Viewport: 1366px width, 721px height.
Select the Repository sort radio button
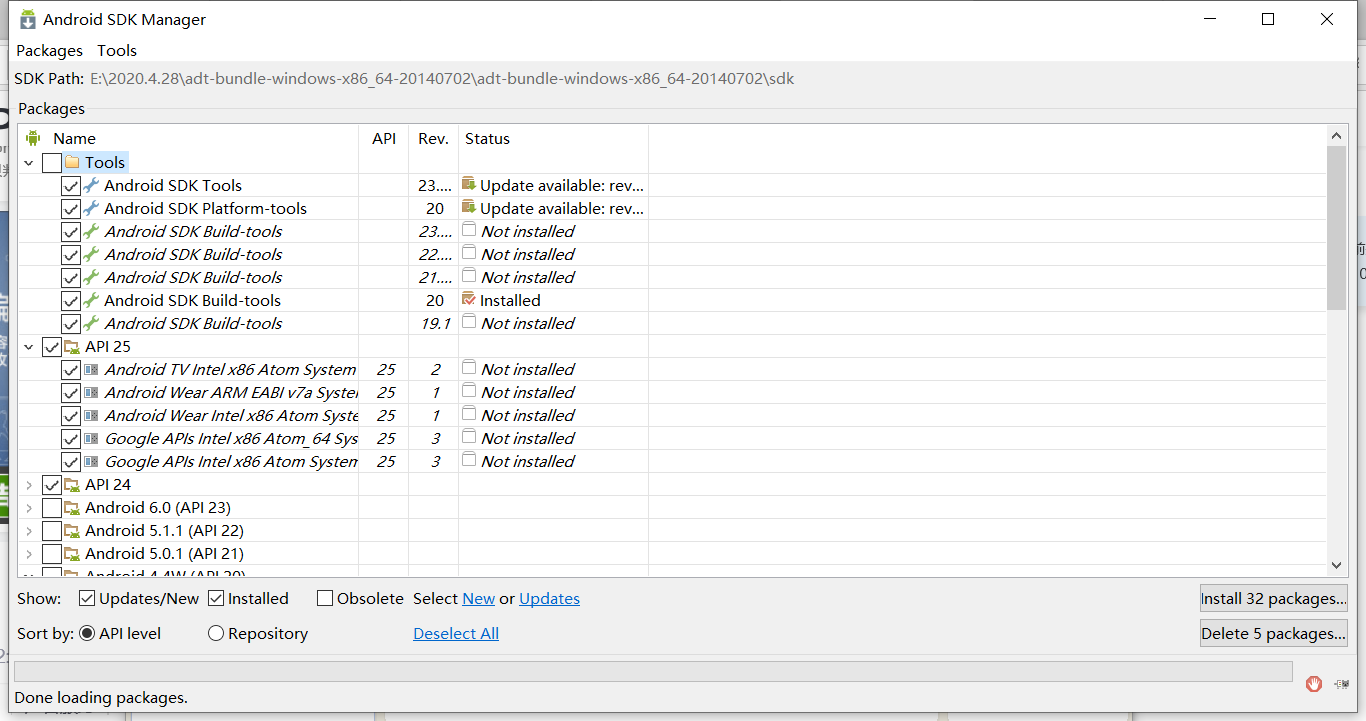click(x=216, y=633)
